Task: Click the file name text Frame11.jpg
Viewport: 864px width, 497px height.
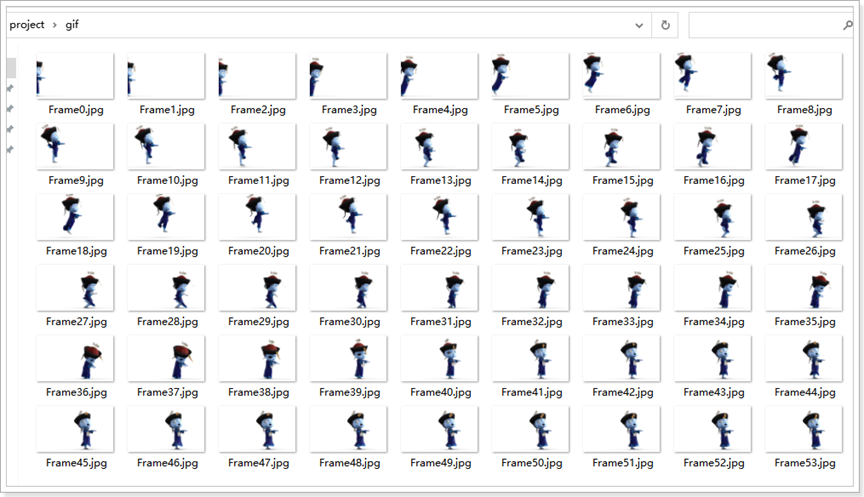Action: coord(258,181)
